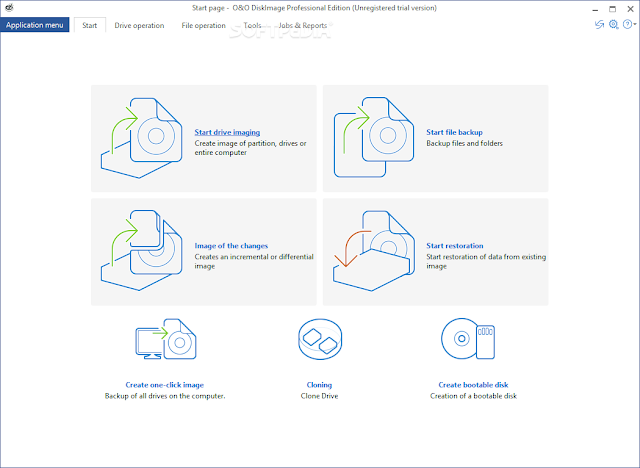The width and height of the screenshot is (640, 468).
Task: Click the Cloning icon
Action: [318, 344]
